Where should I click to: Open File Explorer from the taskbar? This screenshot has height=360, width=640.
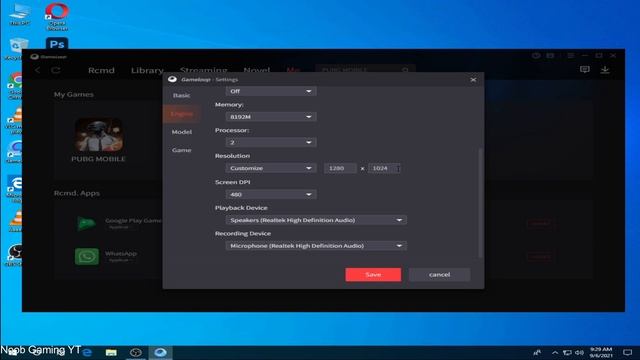pos(111,352)
